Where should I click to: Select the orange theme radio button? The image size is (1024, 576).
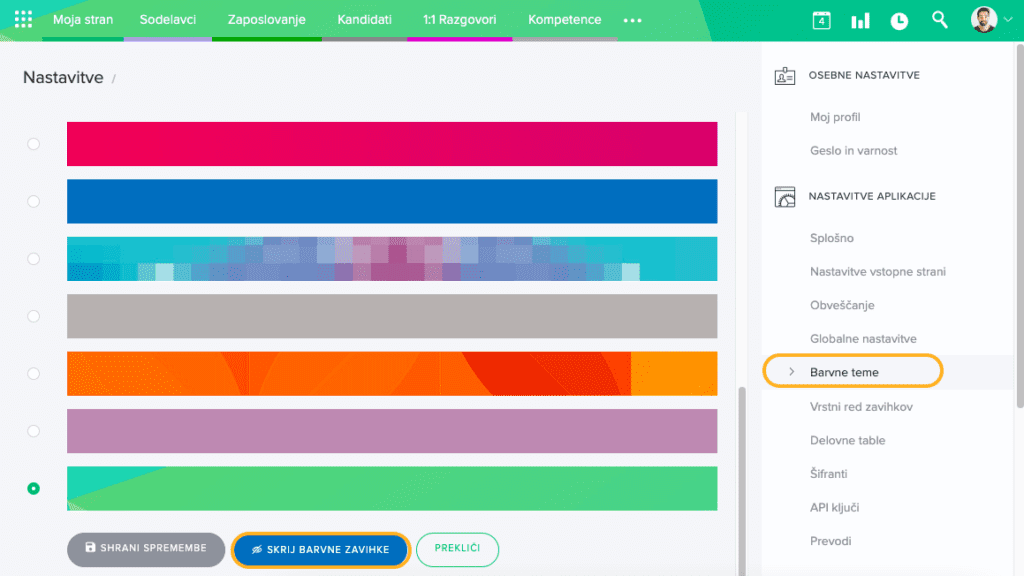pos(34,373)
